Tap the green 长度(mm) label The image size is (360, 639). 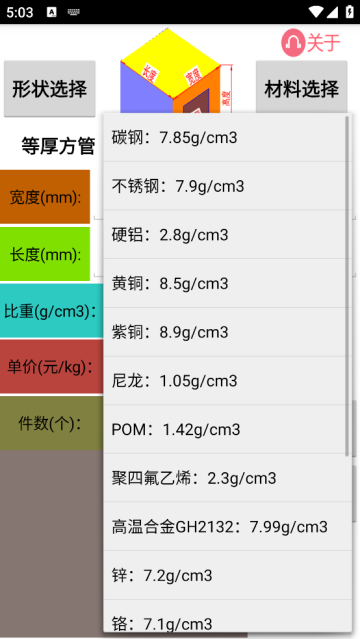(45, 254)
